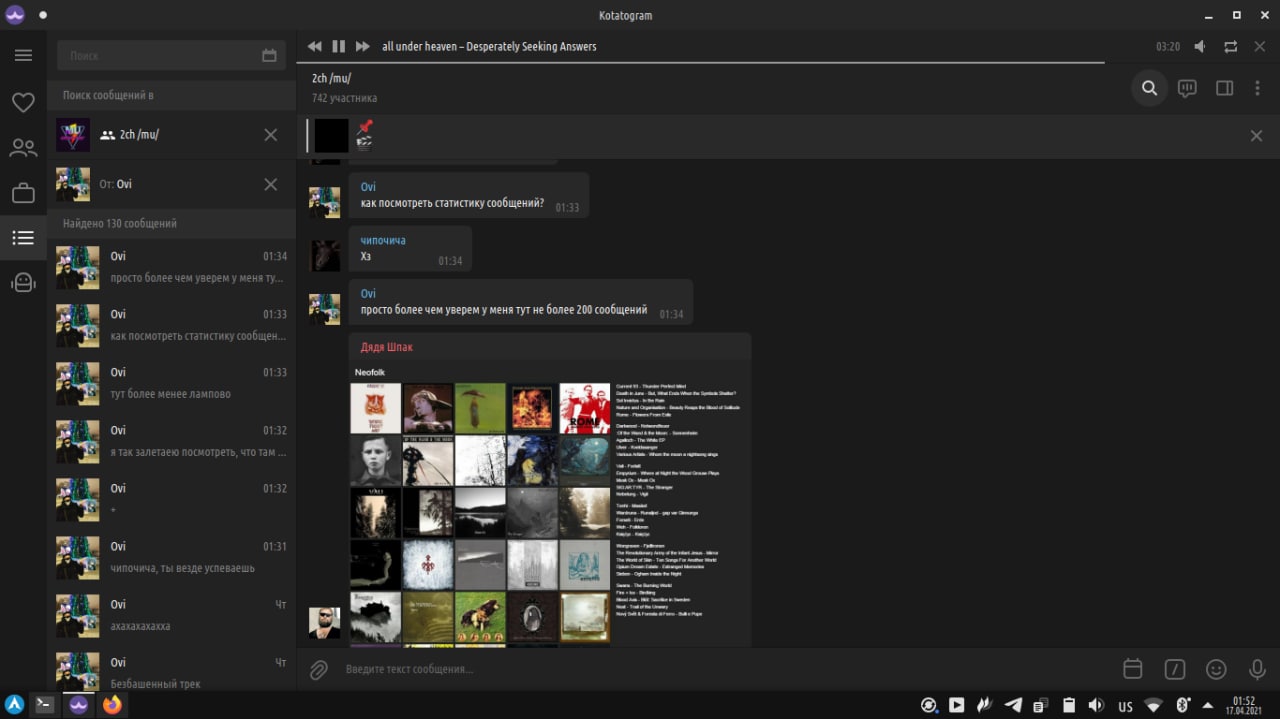Open result 'я так залетаею посмотреть'
The width and height of the screenshot is (1280, 719).
tap(171, 441)
